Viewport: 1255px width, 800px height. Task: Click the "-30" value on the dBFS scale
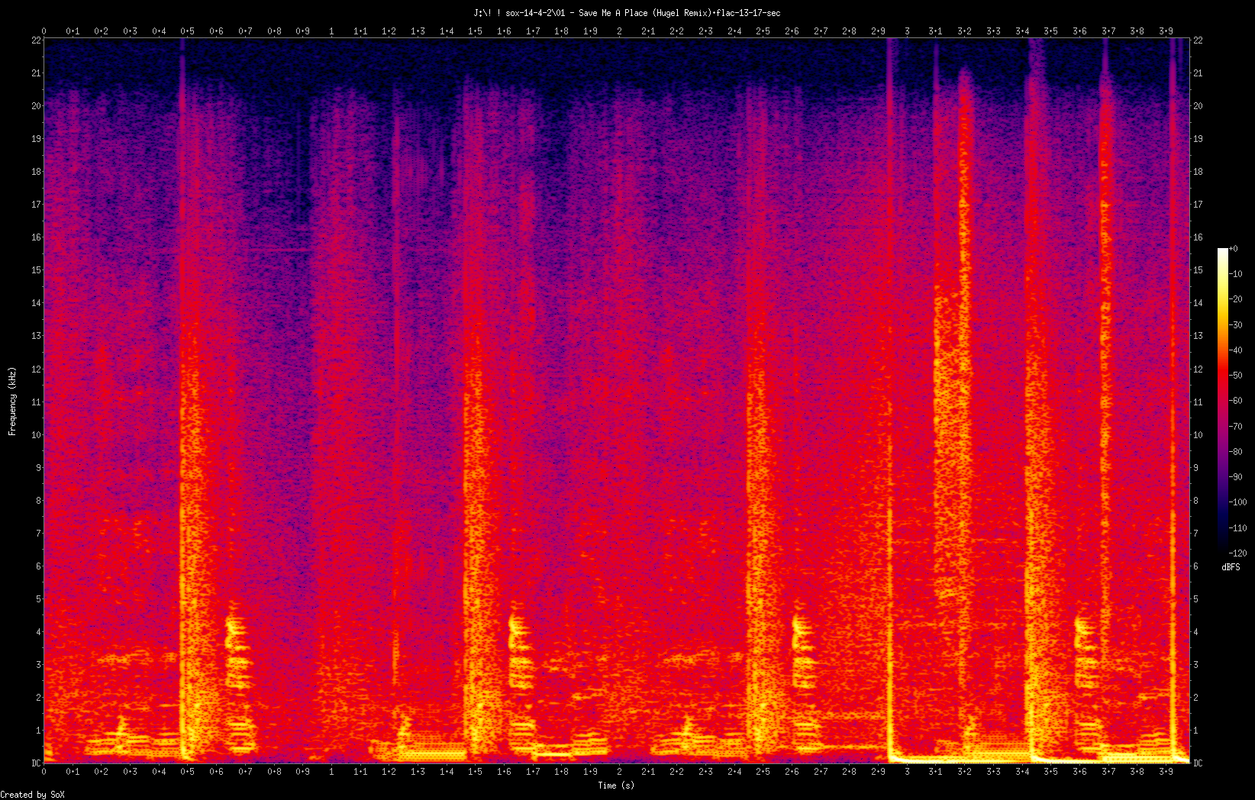pyautogui.click(x=1236, y=324)
